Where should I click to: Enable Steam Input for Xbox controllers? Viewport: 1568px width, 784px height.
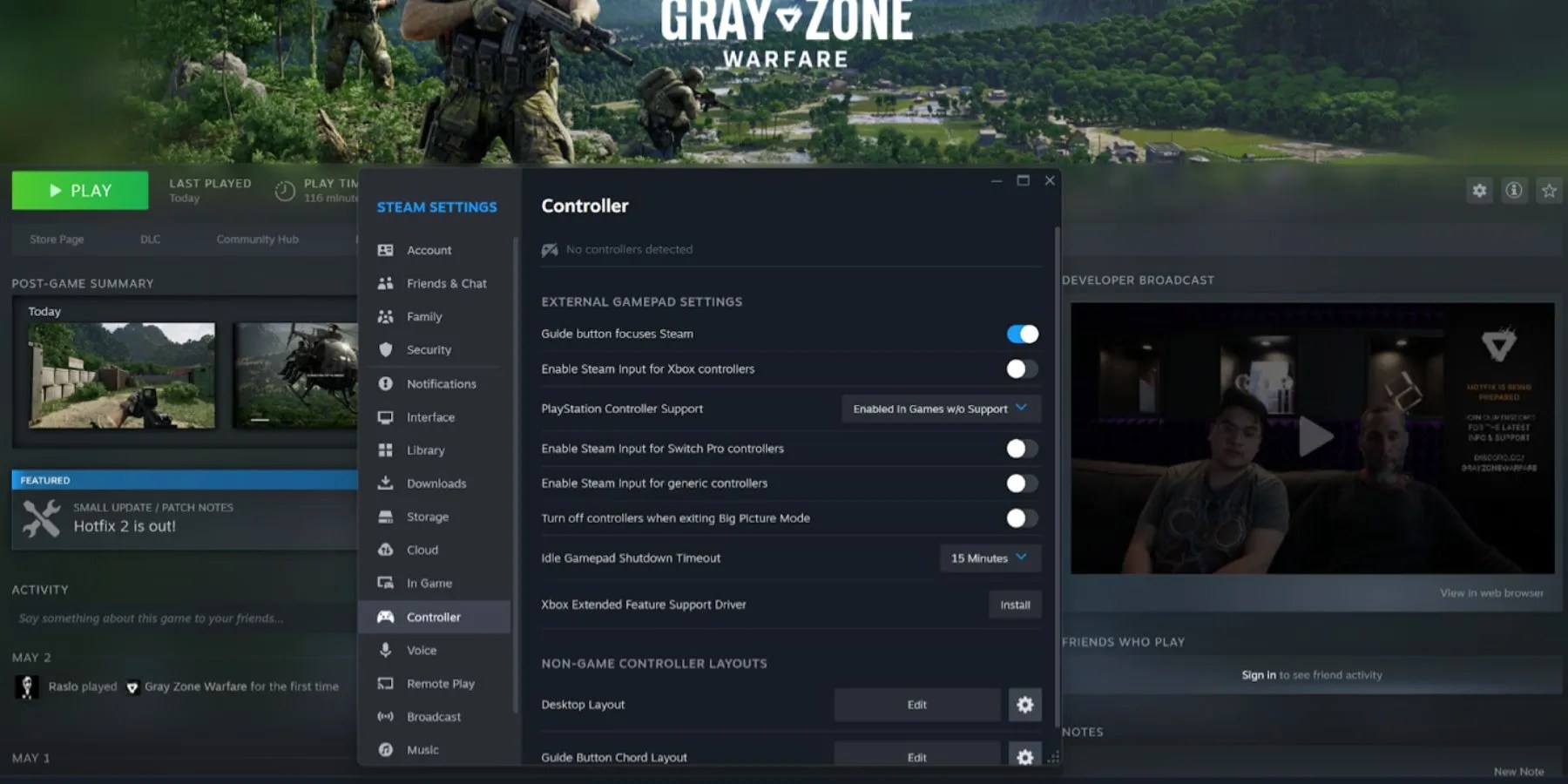click(x=1022, y=368)
